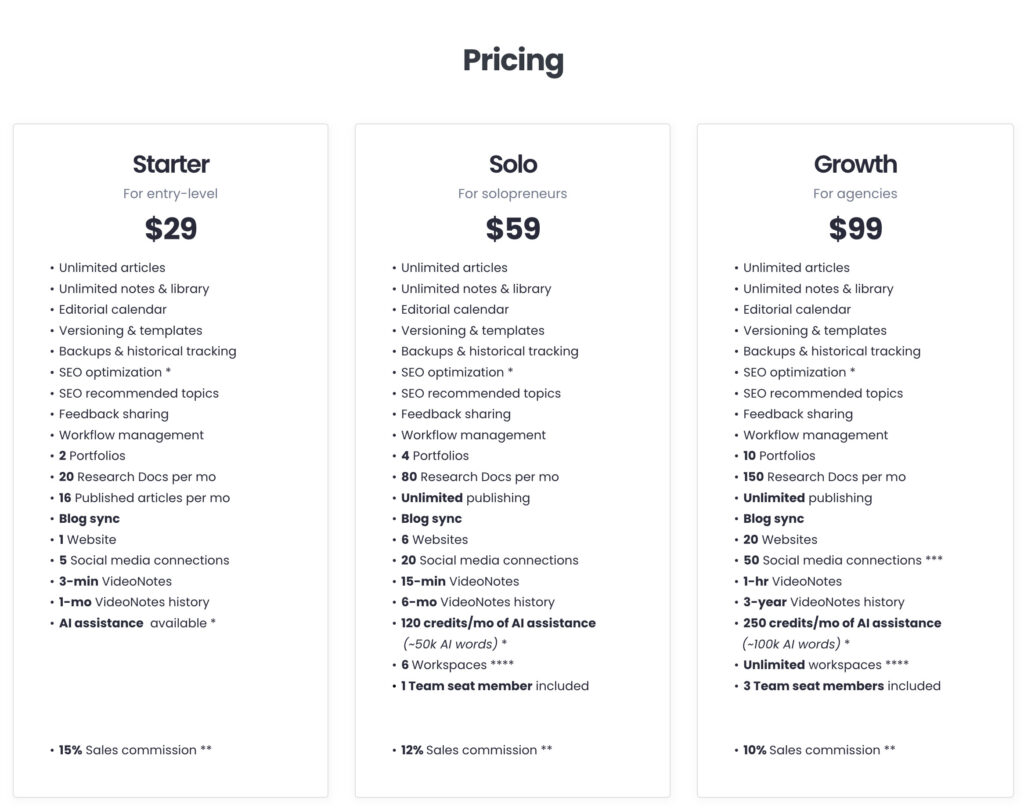Click the $99 Growth price
The image size is (1024, 811).
click(855, 229)
